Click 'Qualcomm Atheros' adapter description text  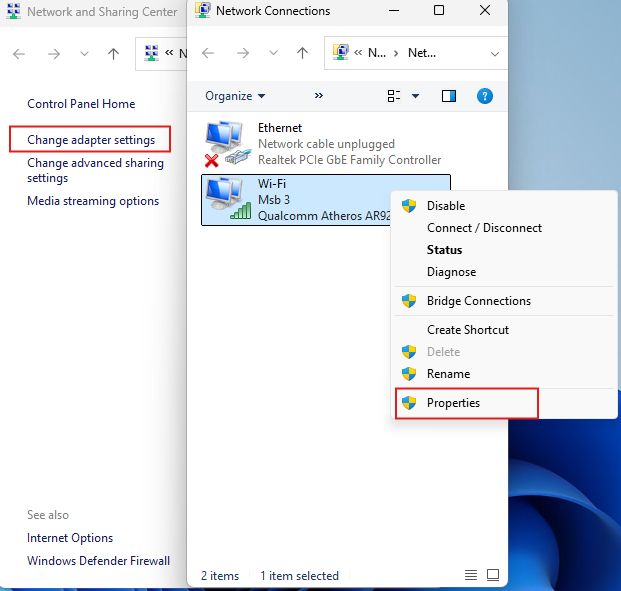point(324,216)
